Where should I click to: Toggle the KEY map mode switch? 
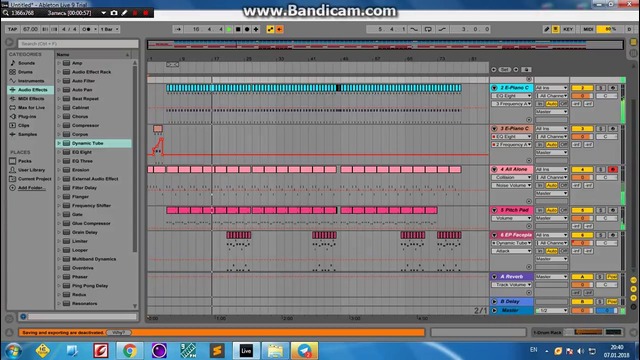568,29
